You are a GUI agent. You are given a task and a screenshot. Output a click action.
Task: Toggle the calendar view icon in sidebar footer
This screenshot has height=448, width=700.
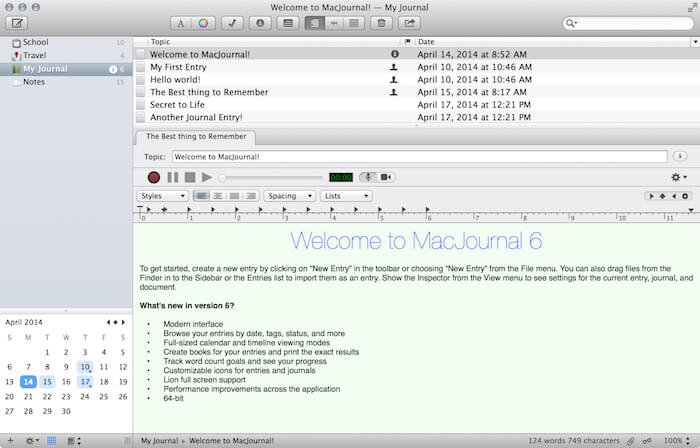pyautogui.click(x=52, y=441)
